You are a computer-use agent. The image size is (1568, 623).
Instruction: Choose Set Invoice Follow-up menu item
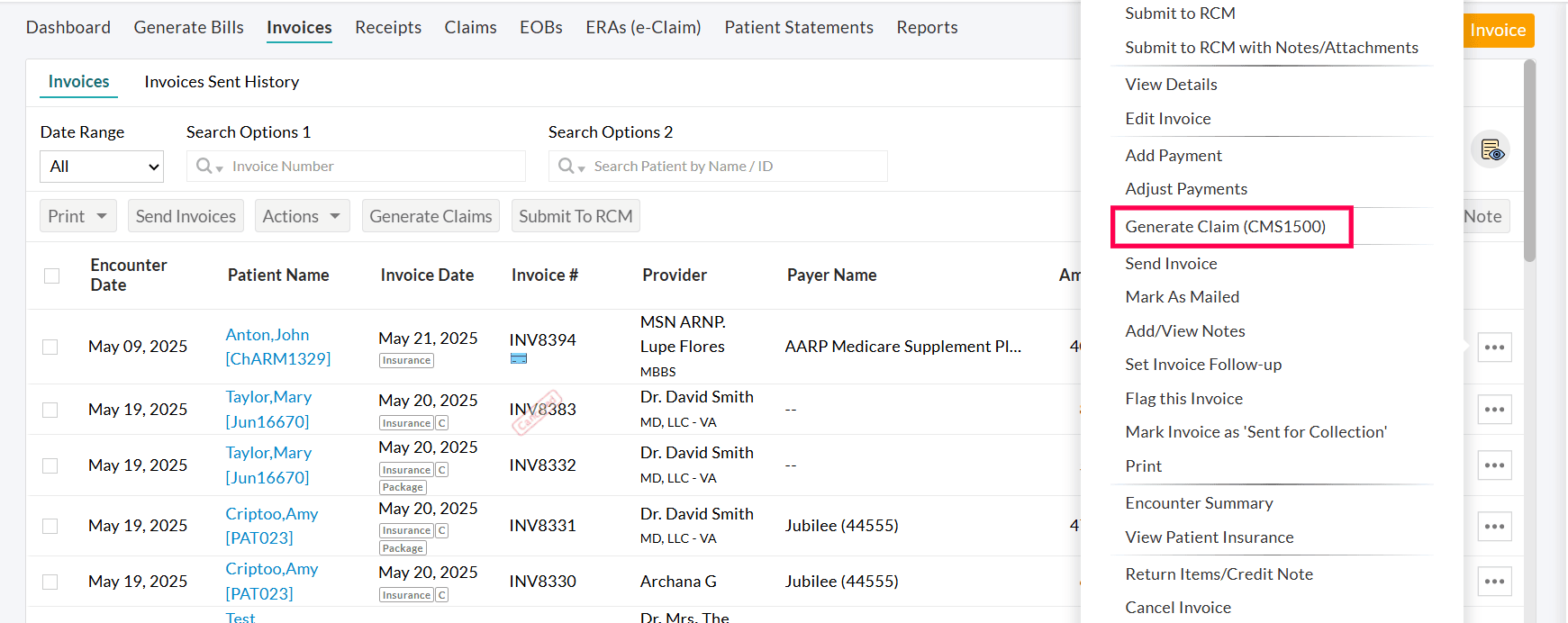tap(1203, 365)
